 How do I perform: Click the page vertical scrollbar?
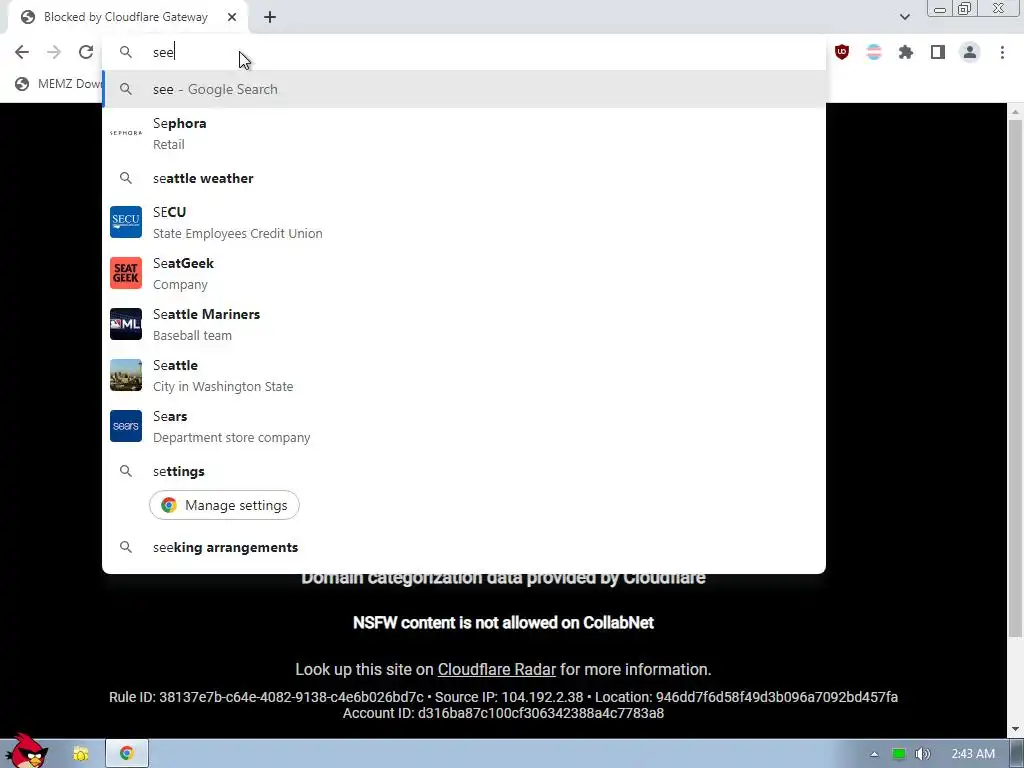(x=1015, y=379)
